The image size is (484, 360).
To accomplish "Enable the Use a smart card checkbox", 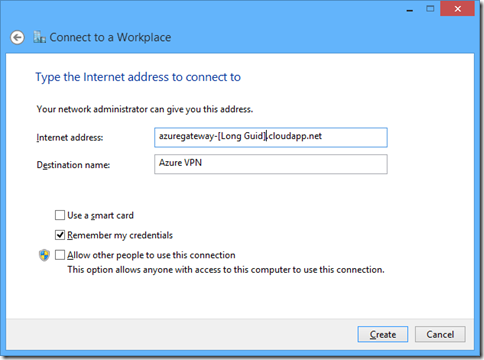I will pyautogui.click(x=60, y=215).
